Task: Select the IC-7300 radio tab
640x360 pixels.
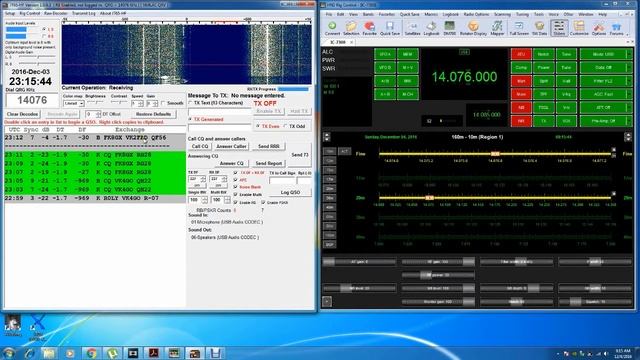Action: click(x=338, y=42)
